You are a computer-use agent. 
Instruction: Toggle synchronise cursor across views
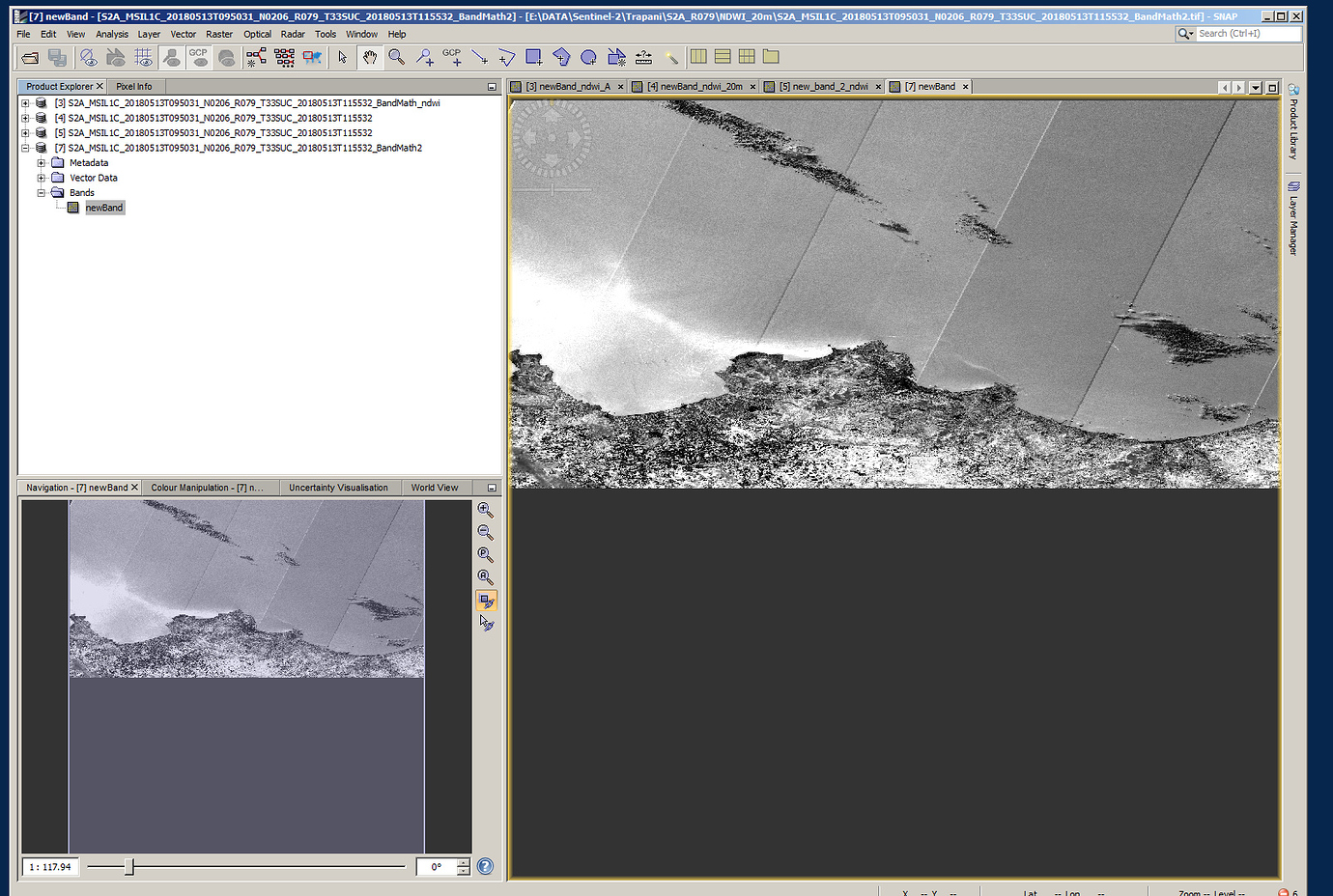click(x=486, y=622)
